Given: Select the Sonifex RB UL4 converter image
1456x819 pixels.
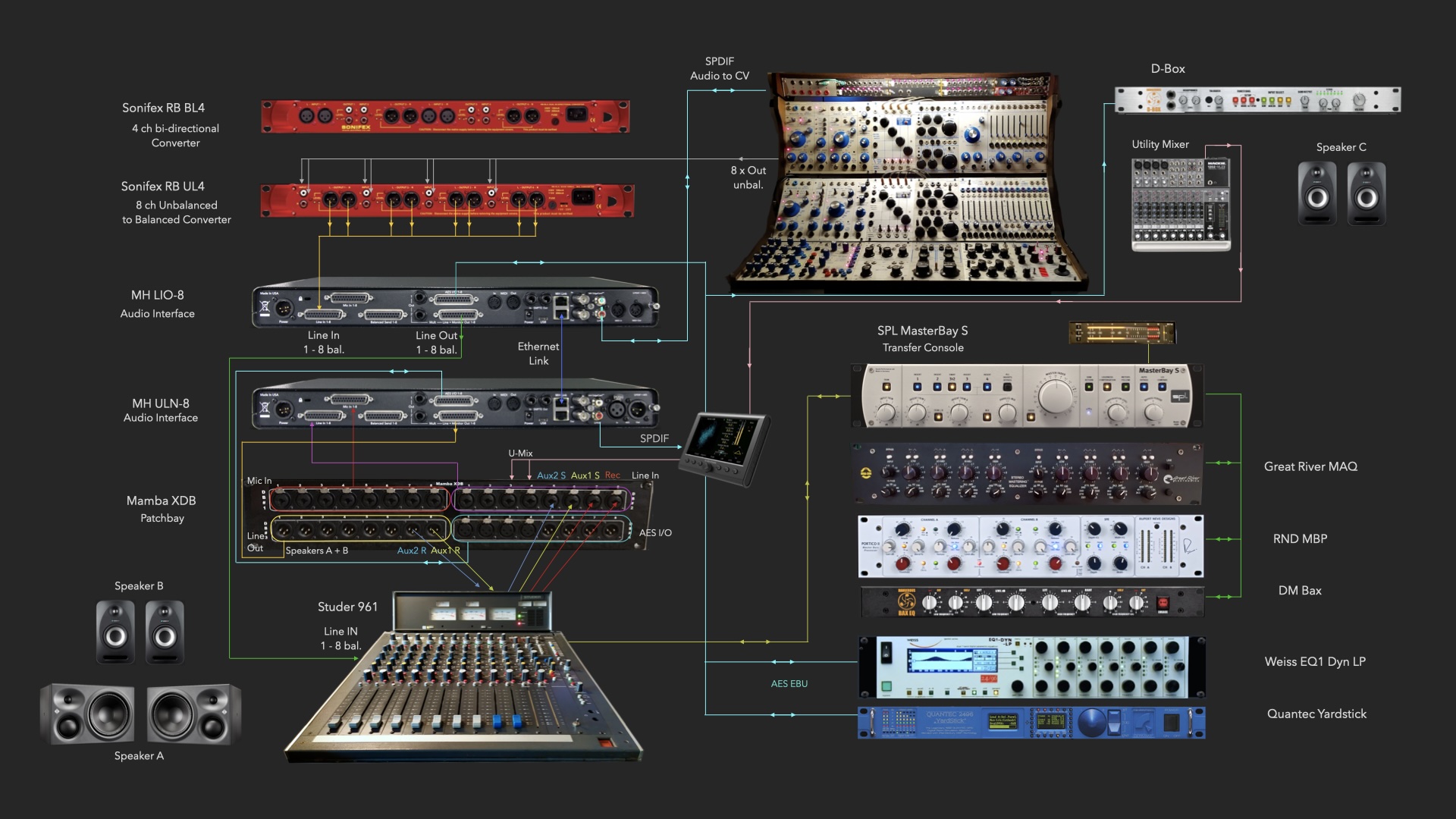Looking at the screenshot, I should tap(447, 200).
